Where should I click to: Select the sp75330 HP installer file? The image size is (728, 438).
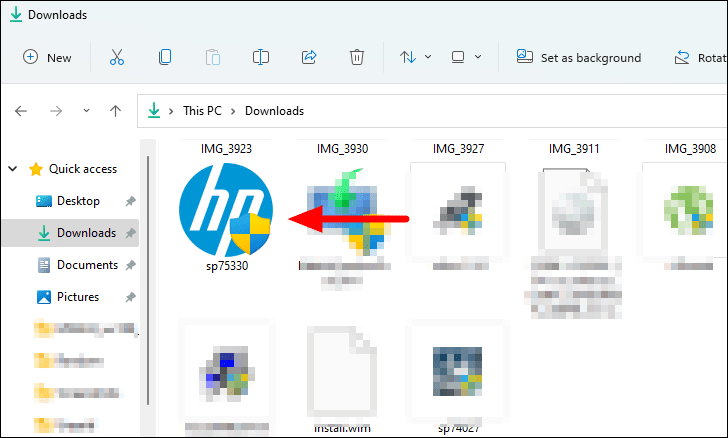pyautogui.click(x=226, y=209)
